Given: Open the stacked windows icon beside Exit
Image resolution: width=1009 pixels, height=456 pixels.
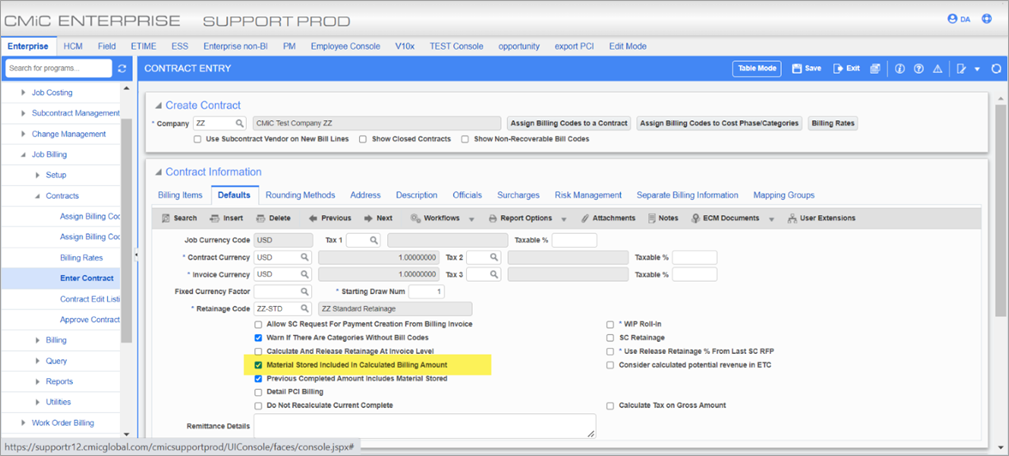Looking at the screenshot, I should pyautogui.click(x=875, y=68).
